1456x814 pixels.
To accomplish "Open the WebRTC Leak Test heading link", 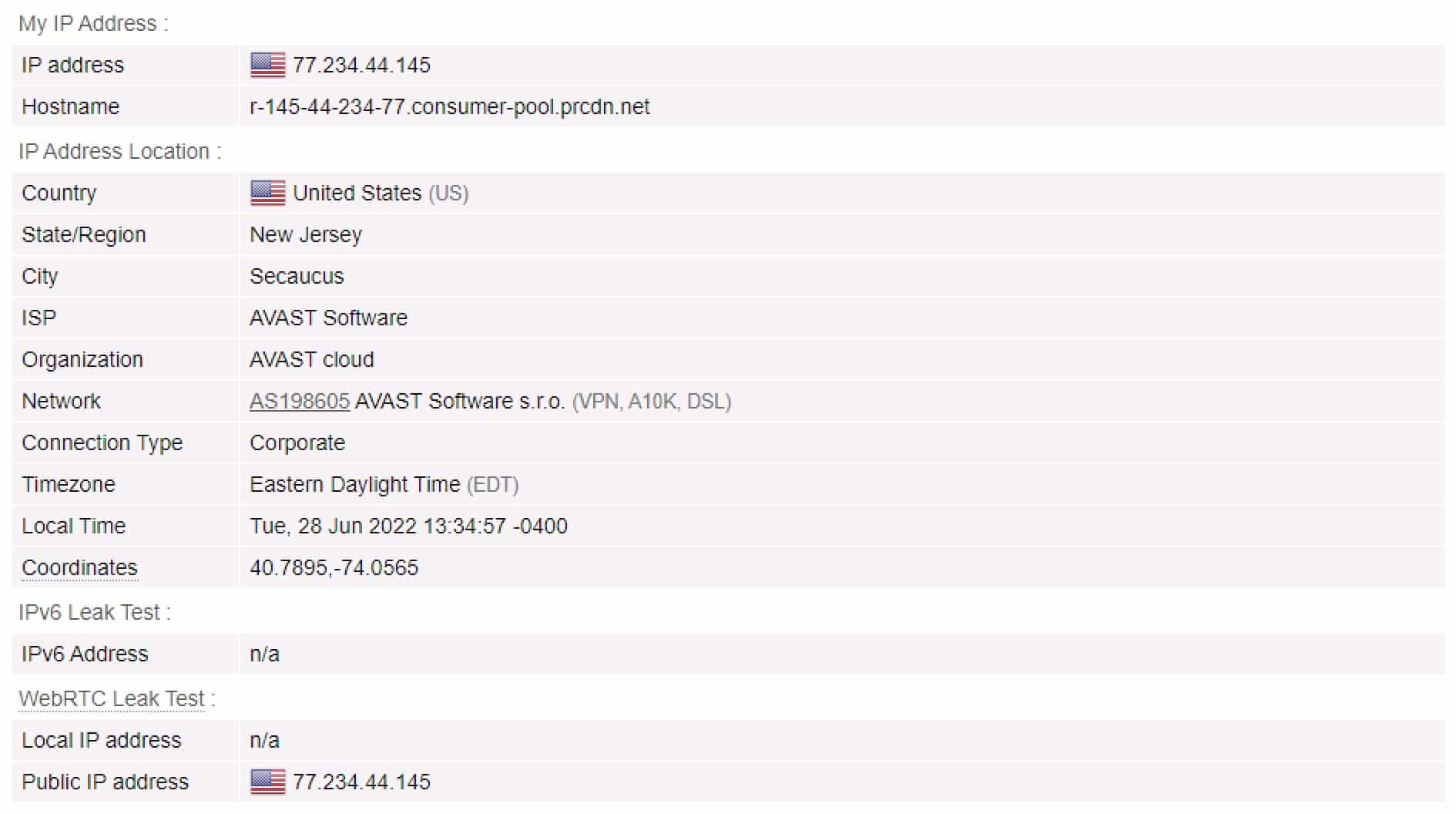I will pos(112,698).
